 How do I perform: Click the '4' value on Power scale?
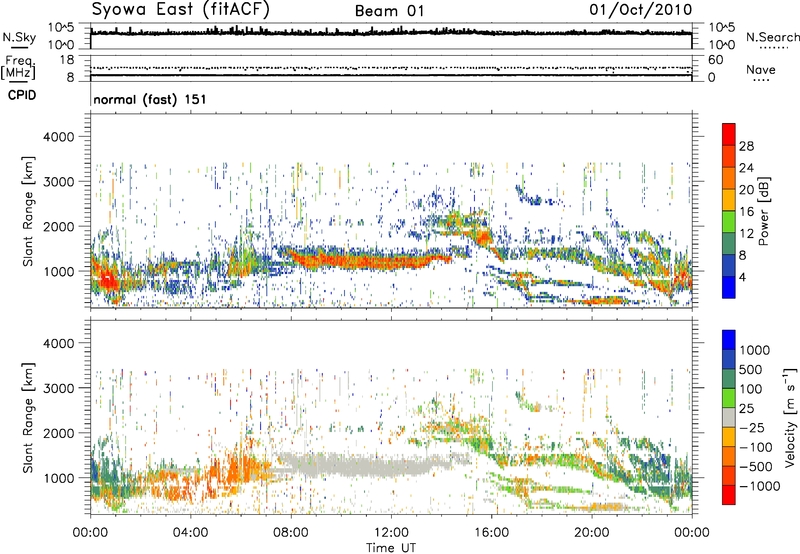pos(742,277)
